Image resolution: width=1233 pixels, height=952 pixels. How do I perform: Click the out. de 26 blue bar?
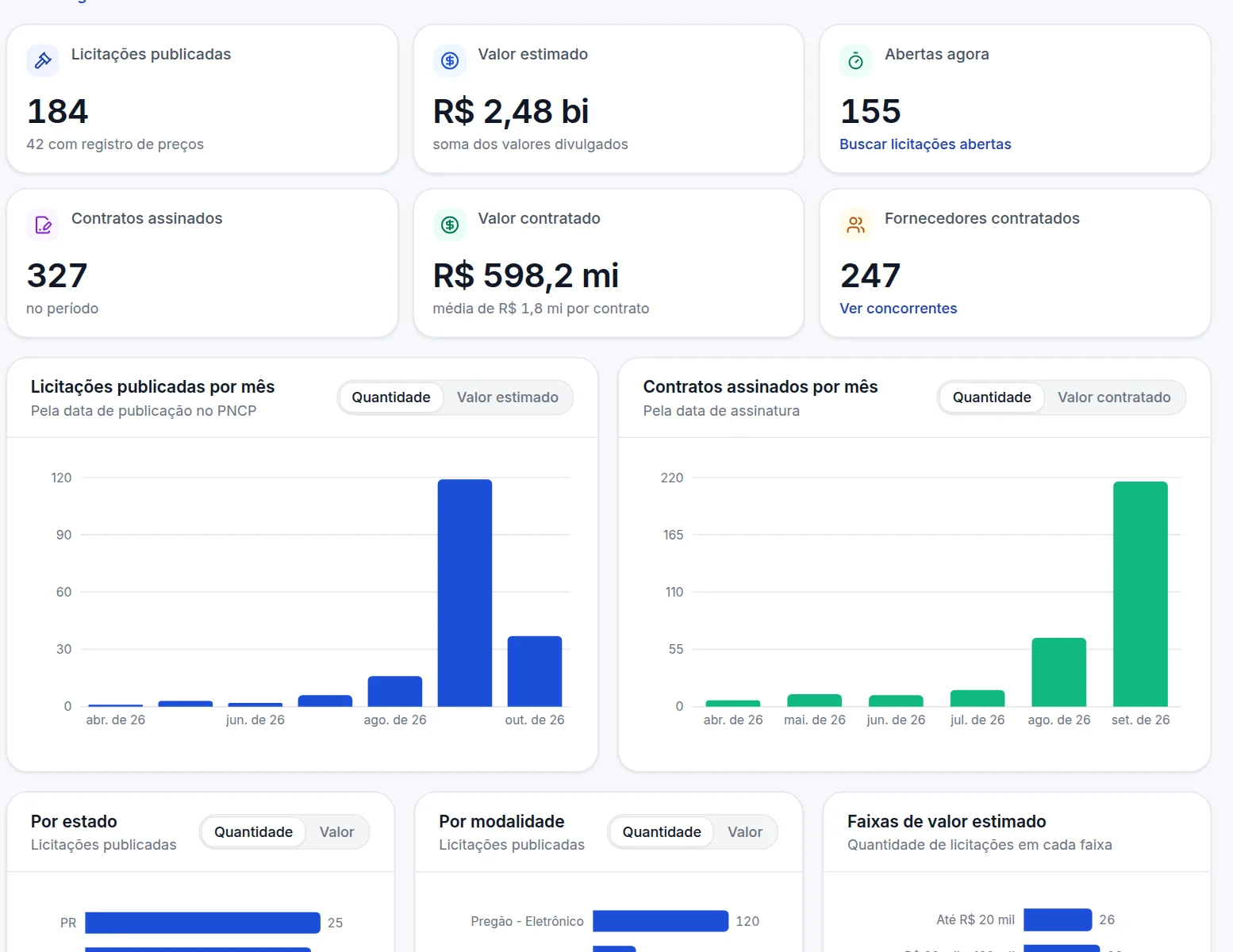coord(535,671)
